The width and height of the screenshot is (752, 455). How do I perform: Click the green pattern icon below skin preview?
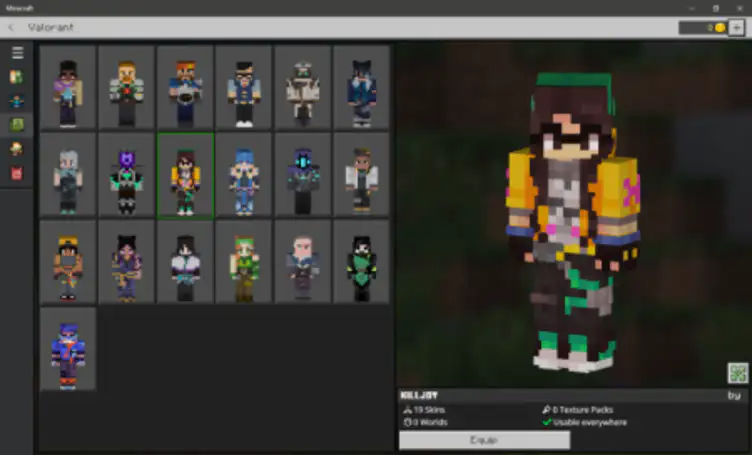pyautogui.click(x=738, y=373)
